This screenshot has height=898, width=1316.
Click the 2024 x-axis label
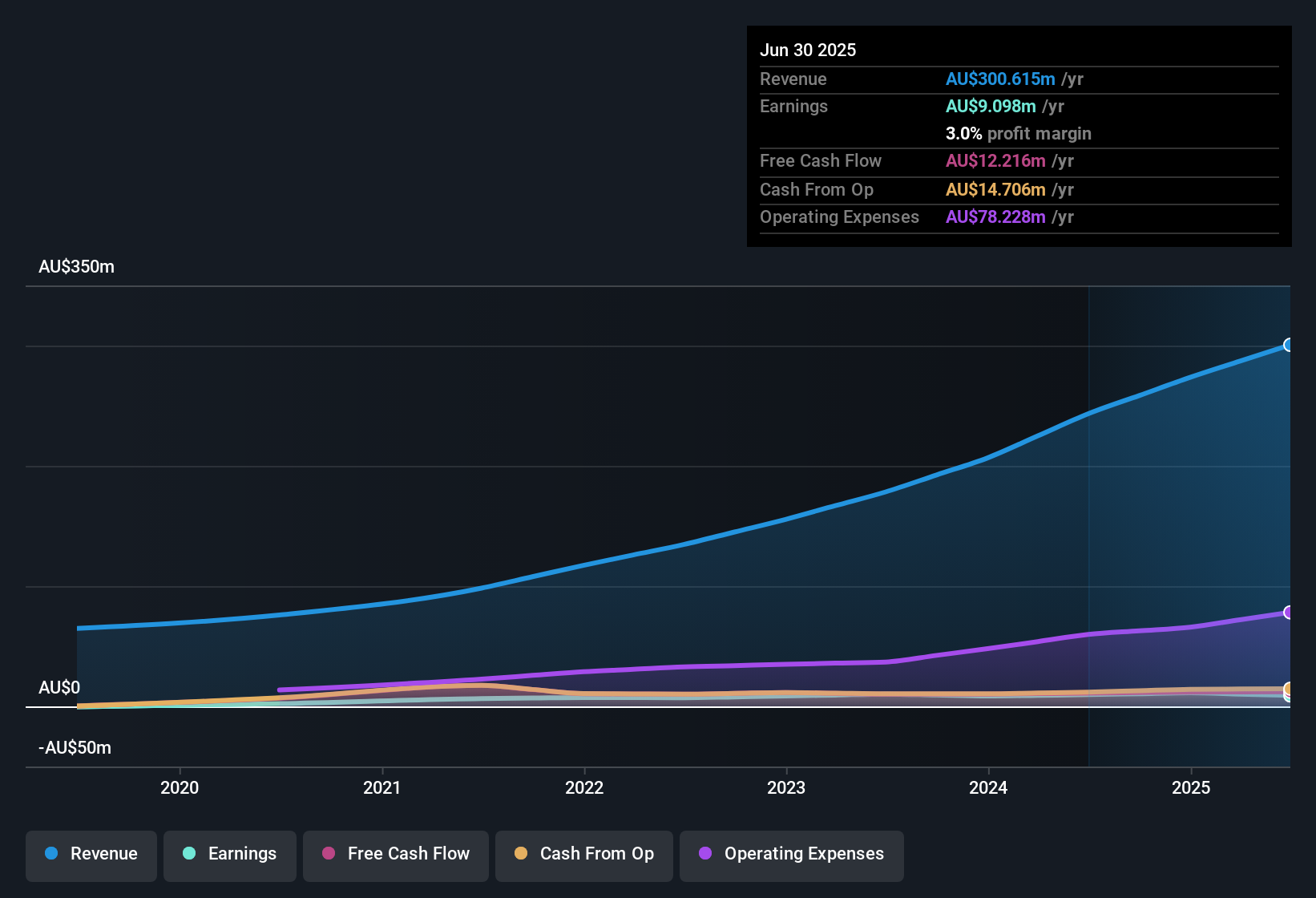click(x=988, y=787)
